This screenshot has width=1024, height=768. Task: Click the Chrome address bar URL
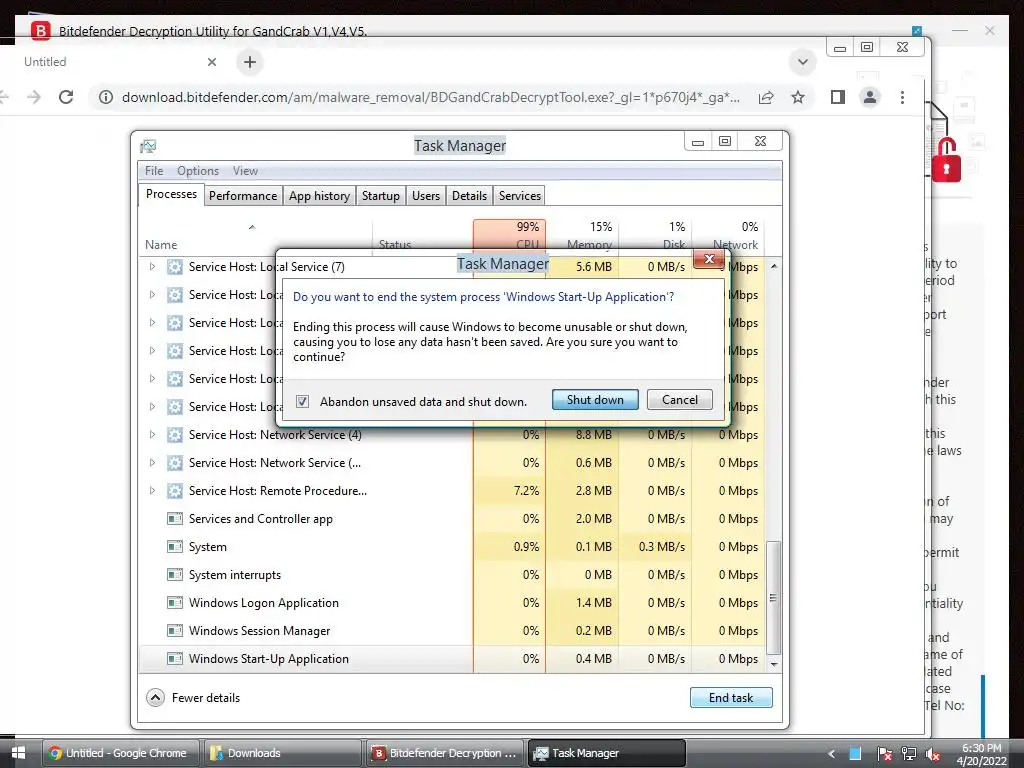(430, 97)
